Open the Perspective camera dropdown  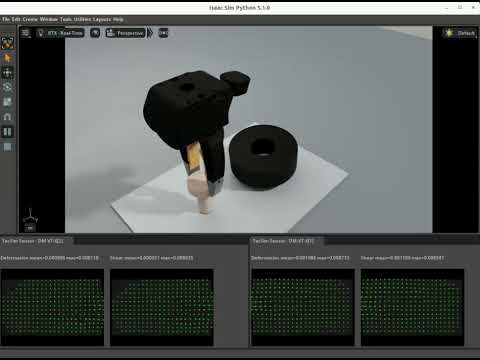click(x=125, y=33)
